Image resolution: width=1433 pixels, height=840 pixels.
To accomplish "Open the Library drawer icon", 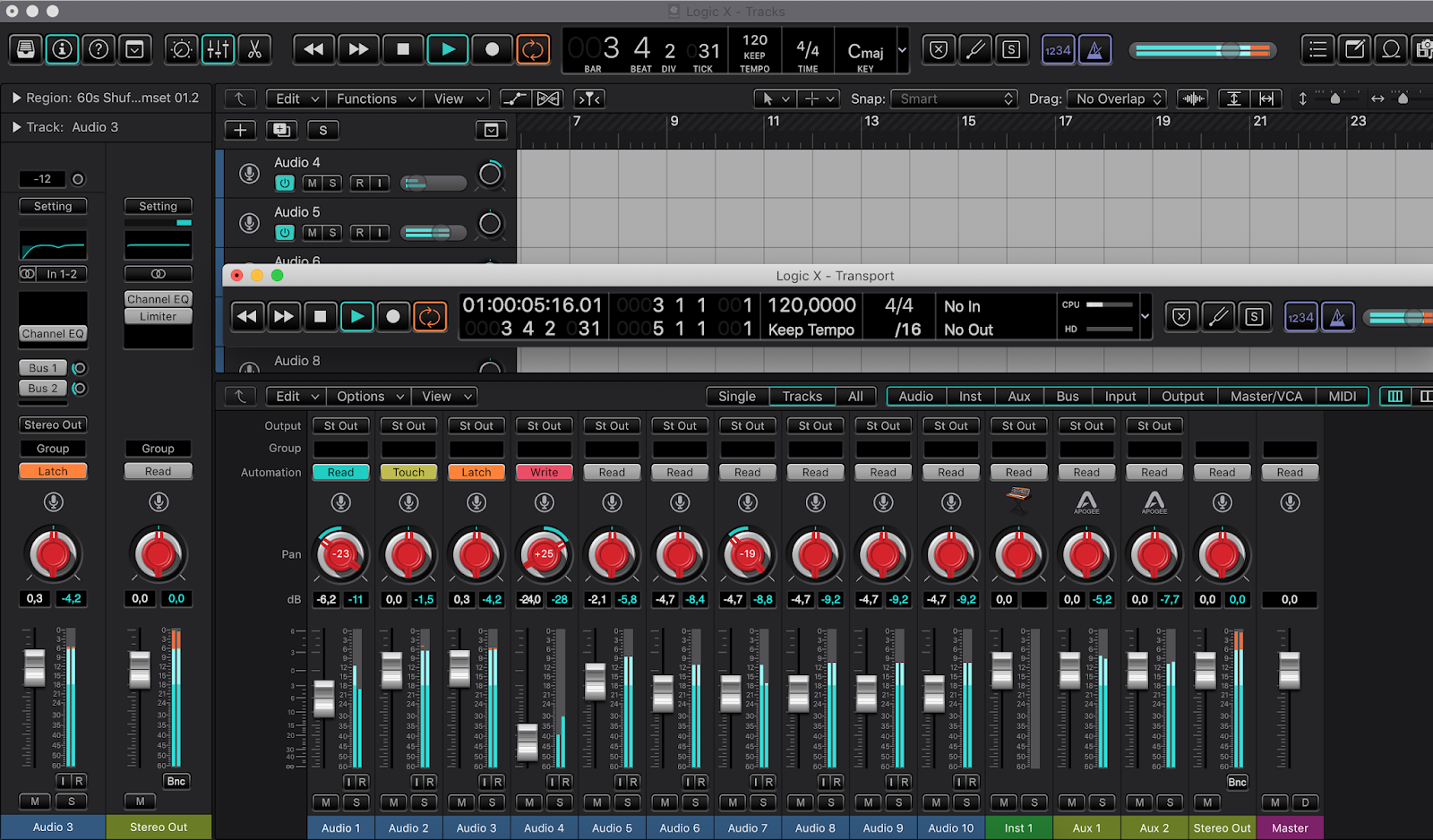I will point(26,50).
